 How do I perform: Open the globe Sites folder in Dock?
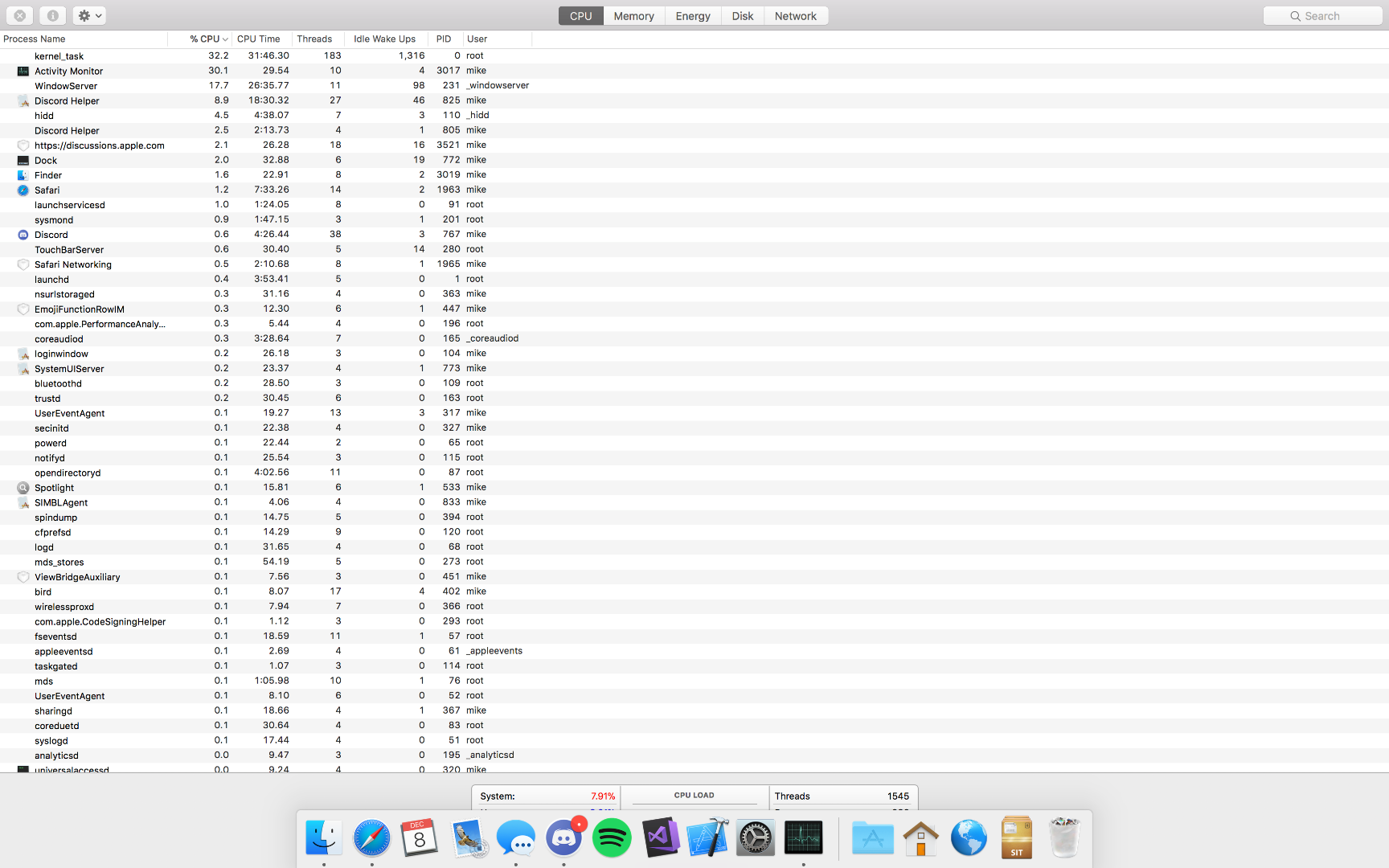coord(969,838)
